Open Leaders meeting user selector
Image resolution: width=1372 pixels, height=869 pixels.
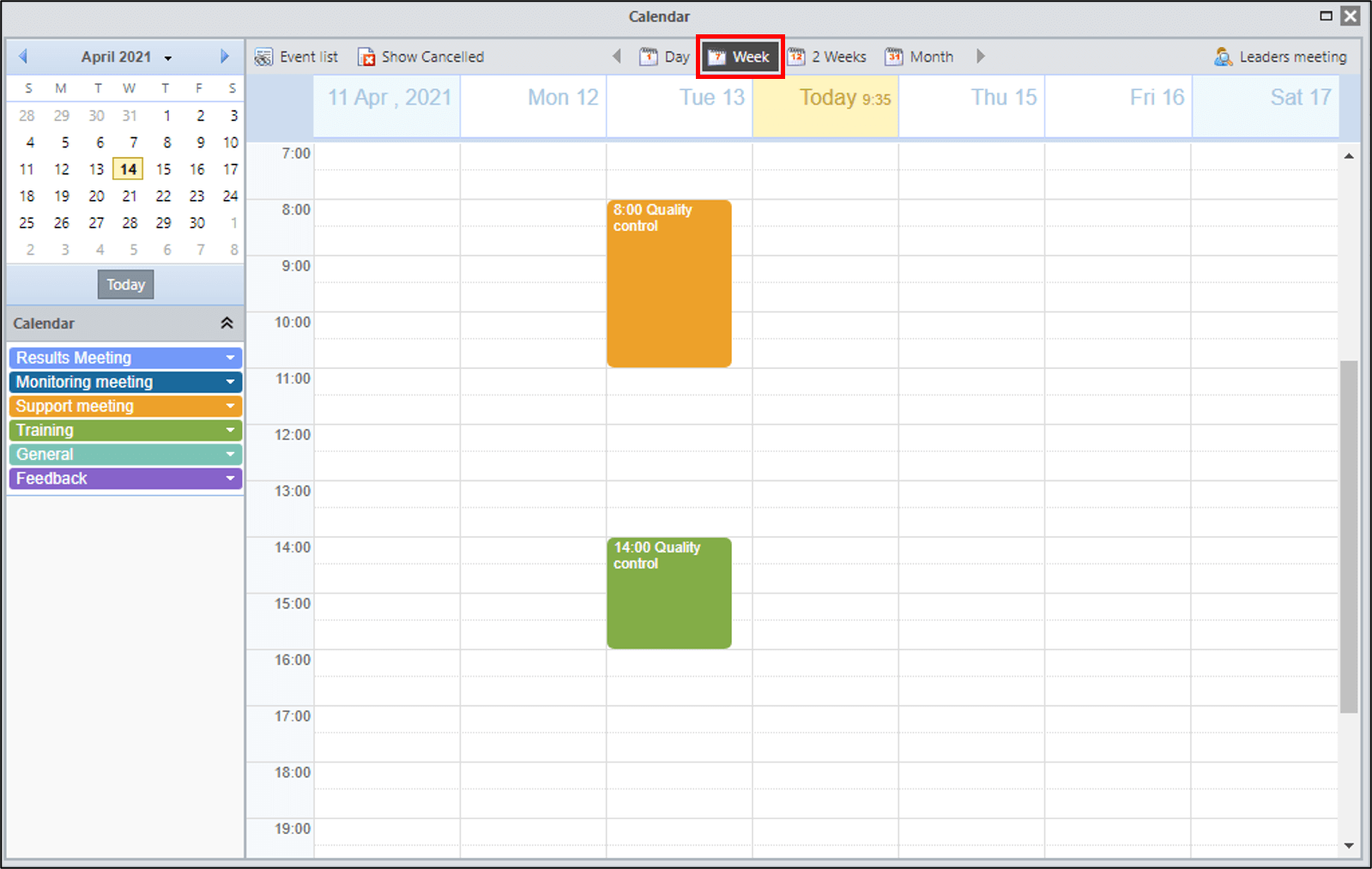coord(1280,57)
